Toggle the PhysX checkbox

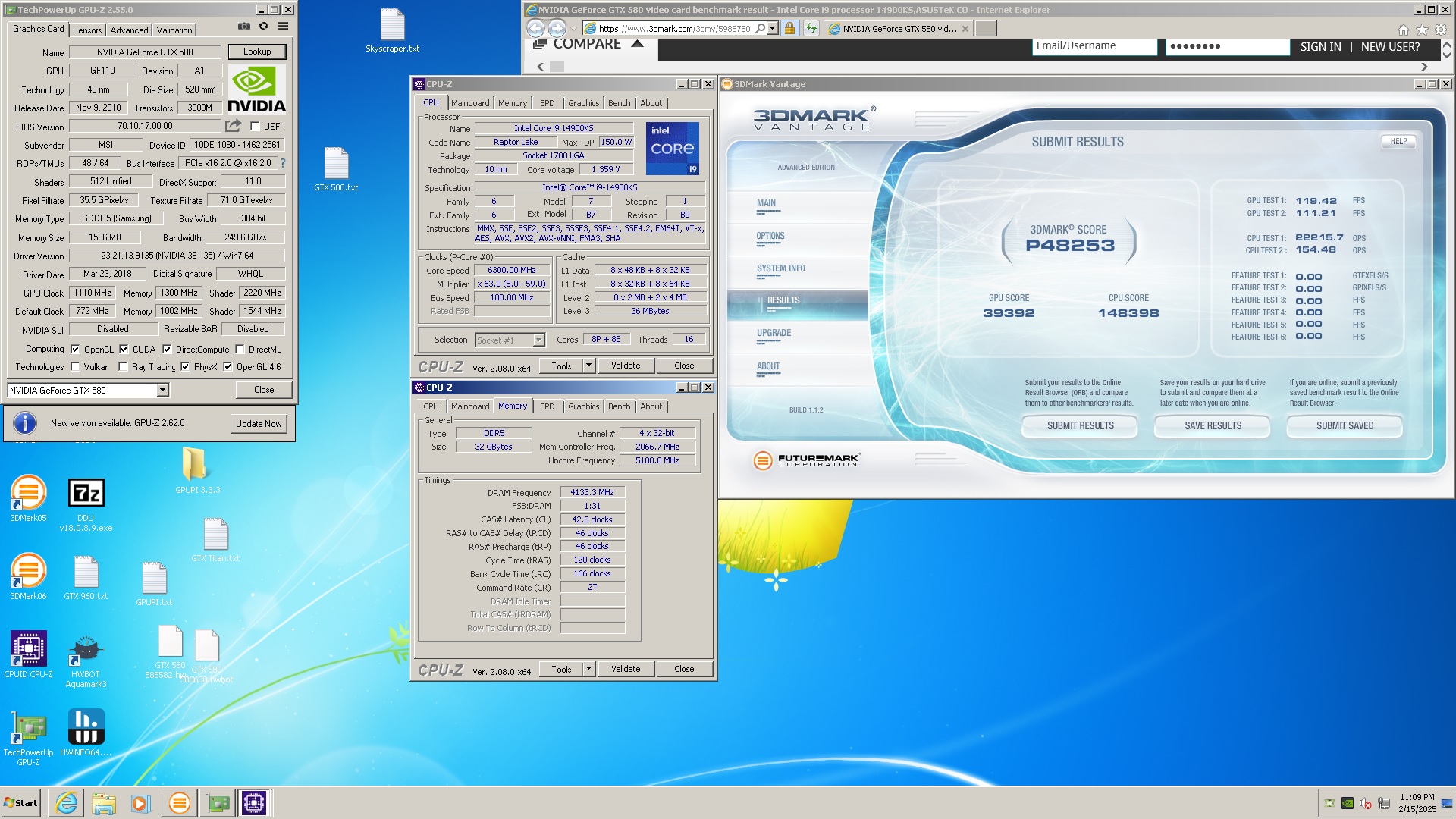[x=185, y=367]
